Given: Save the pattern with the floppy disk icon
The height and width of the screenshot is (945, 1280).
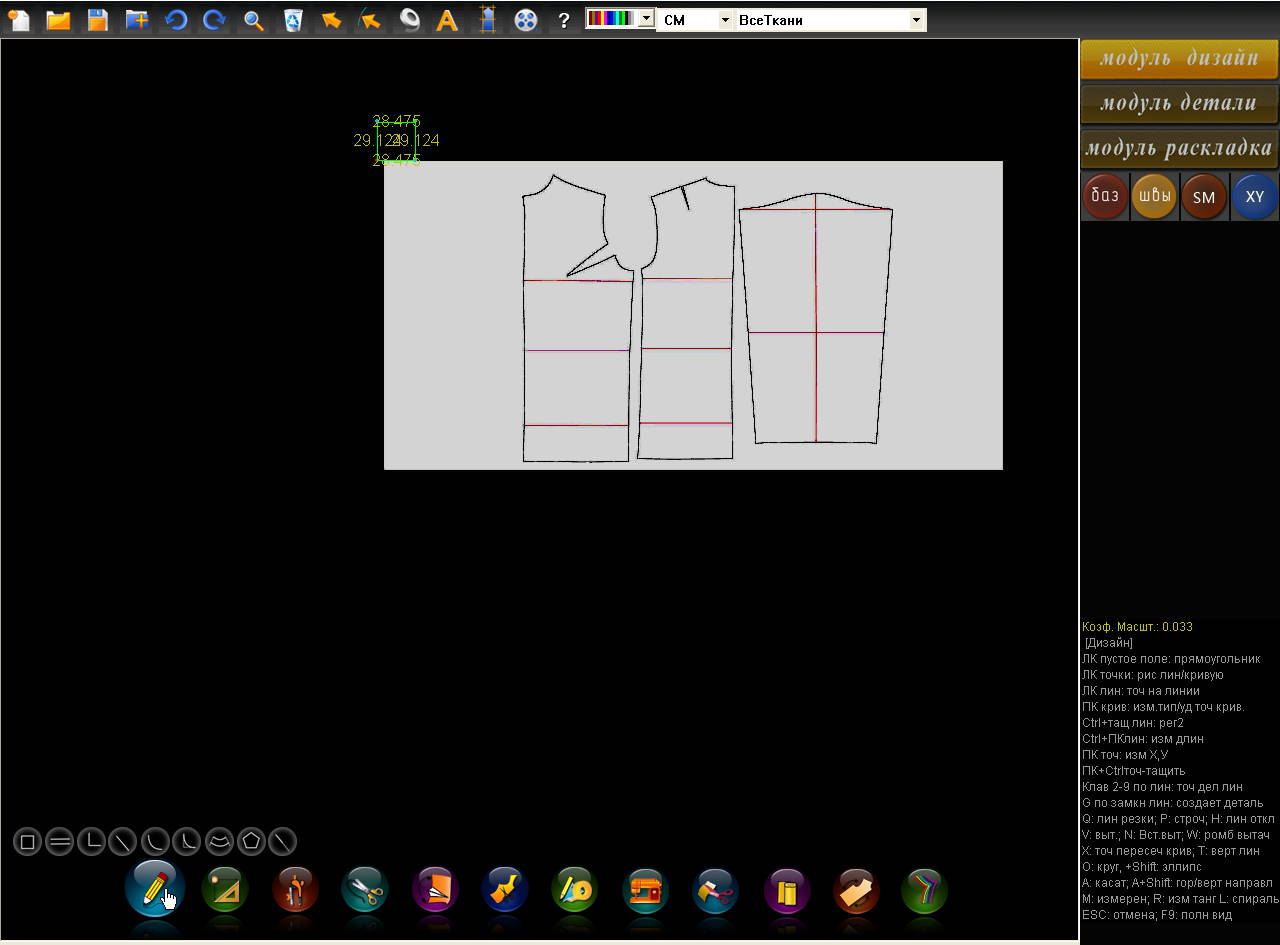Looking at the screenshot, I should (97, 20).
